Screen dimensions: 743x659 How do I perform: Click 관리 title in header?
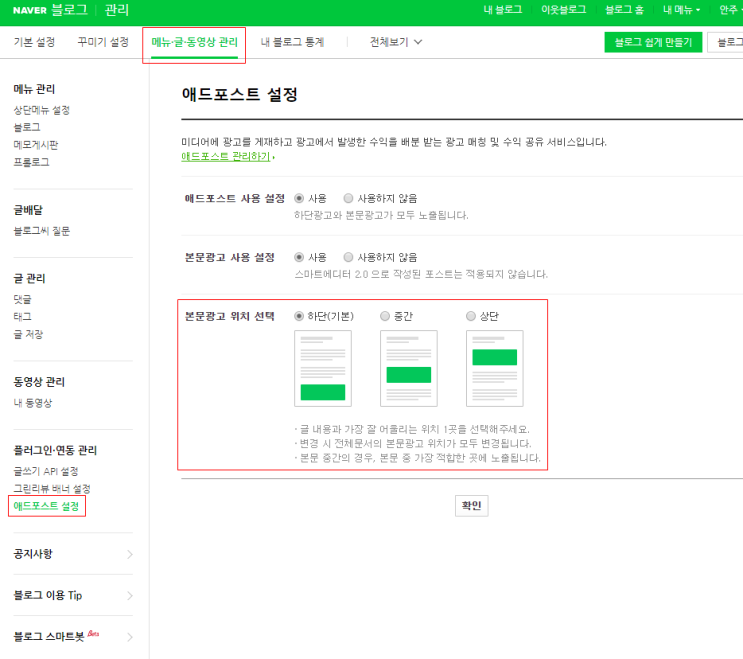[117, 10]
